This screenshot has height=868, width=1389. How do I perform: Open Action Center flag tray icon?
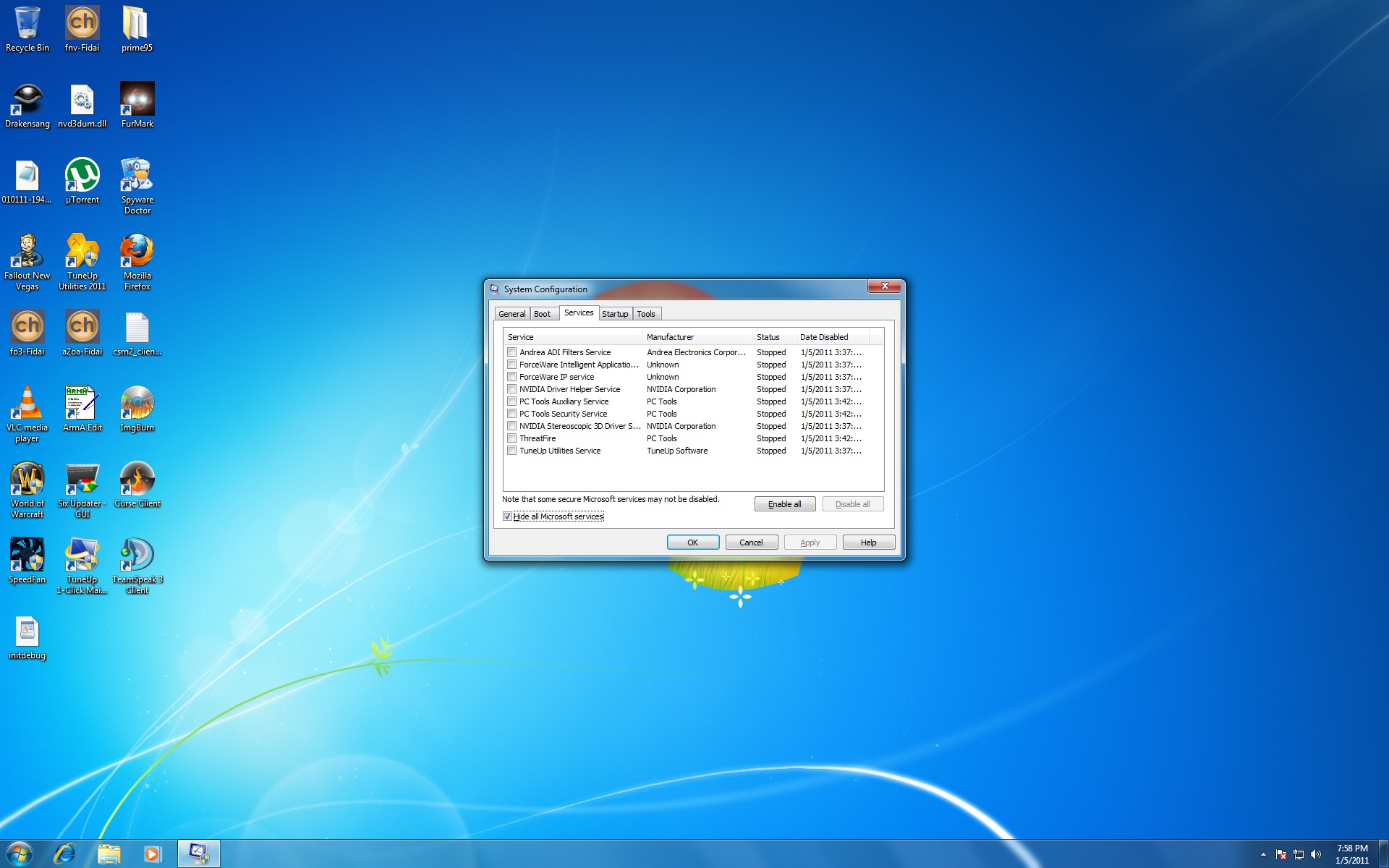coord(1281,854)
